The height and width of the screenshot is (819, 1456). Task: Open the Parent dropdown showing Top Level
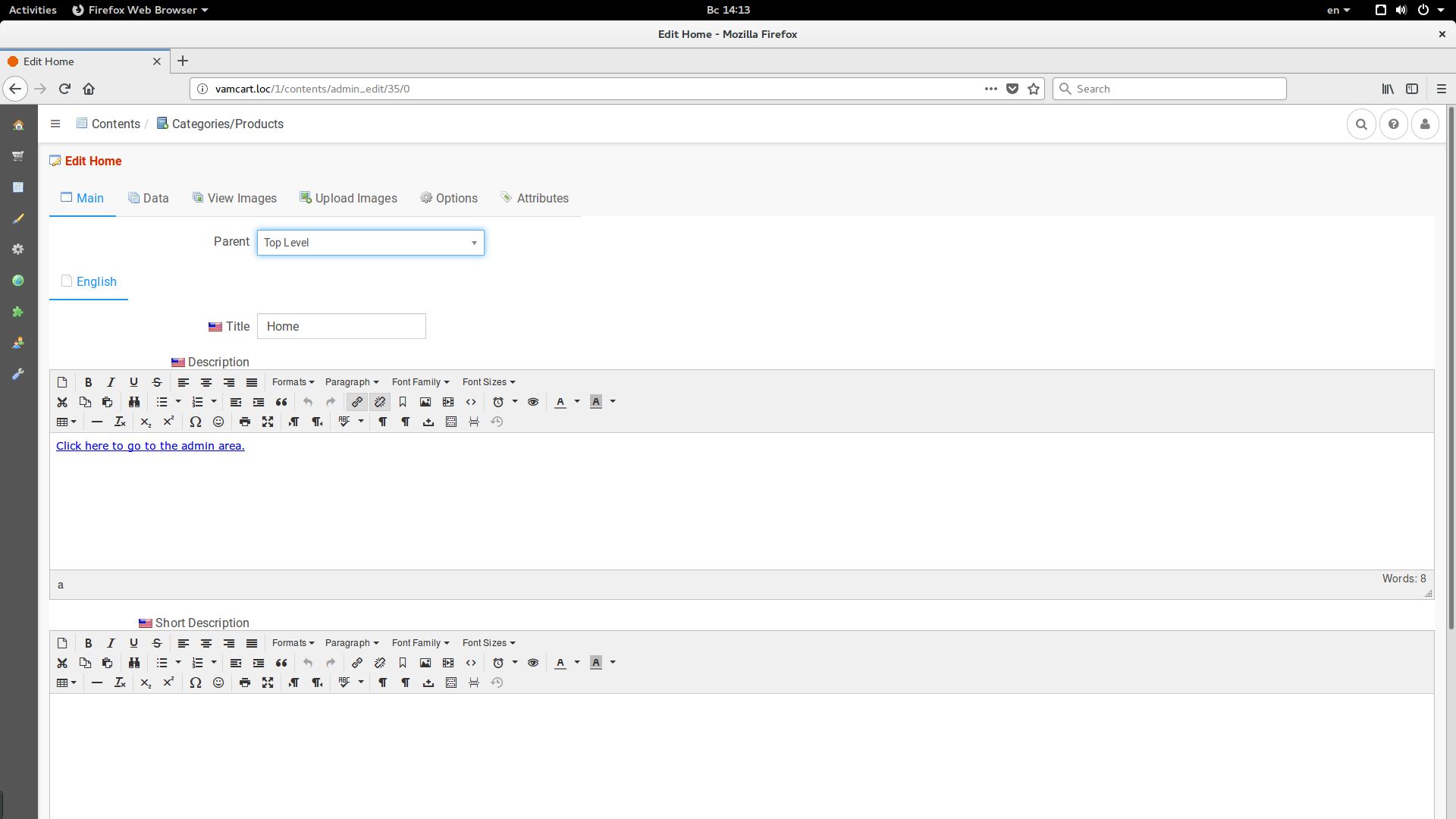point(370,243)
